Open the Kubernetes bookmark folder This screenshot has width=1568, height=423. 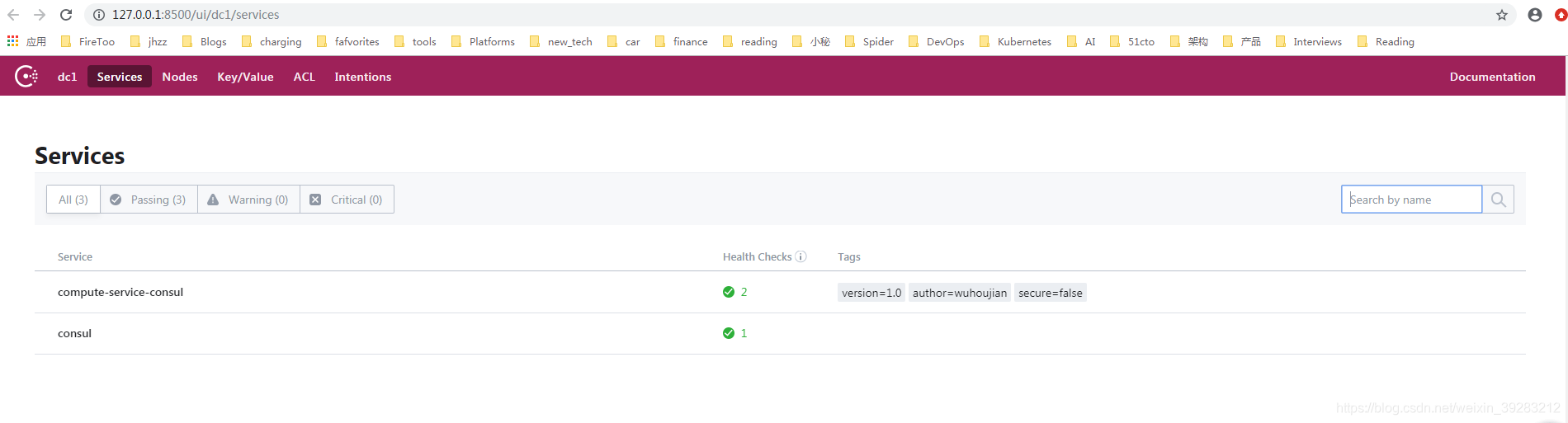click(x=1015, y=41)
